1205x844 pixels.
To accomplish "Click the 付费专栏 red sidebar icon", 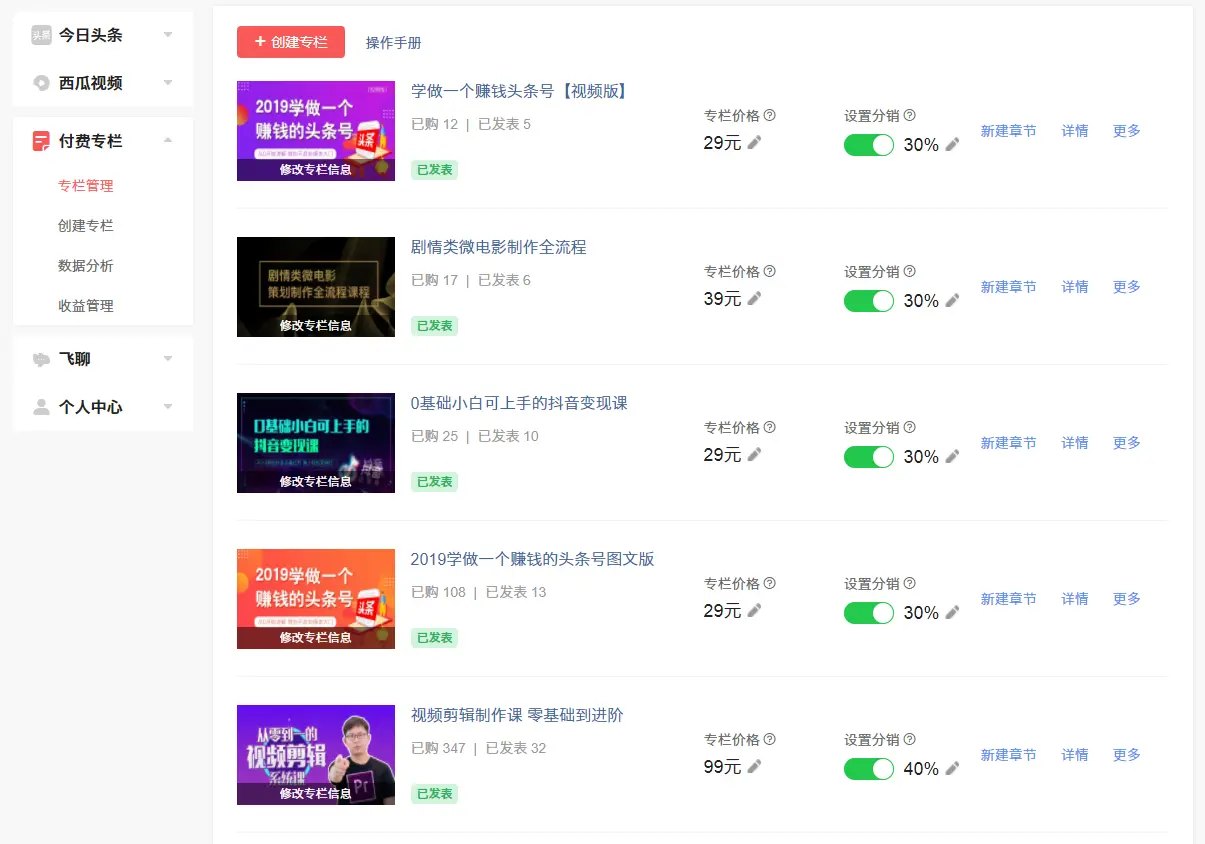I will click(41, 141).
